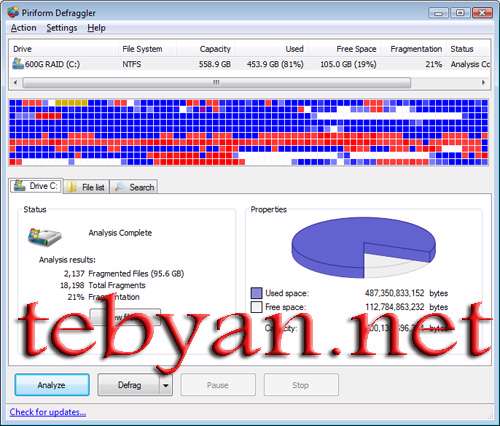
Task: Click the Drive C: tab icon
Action: [x=20, y=186]
